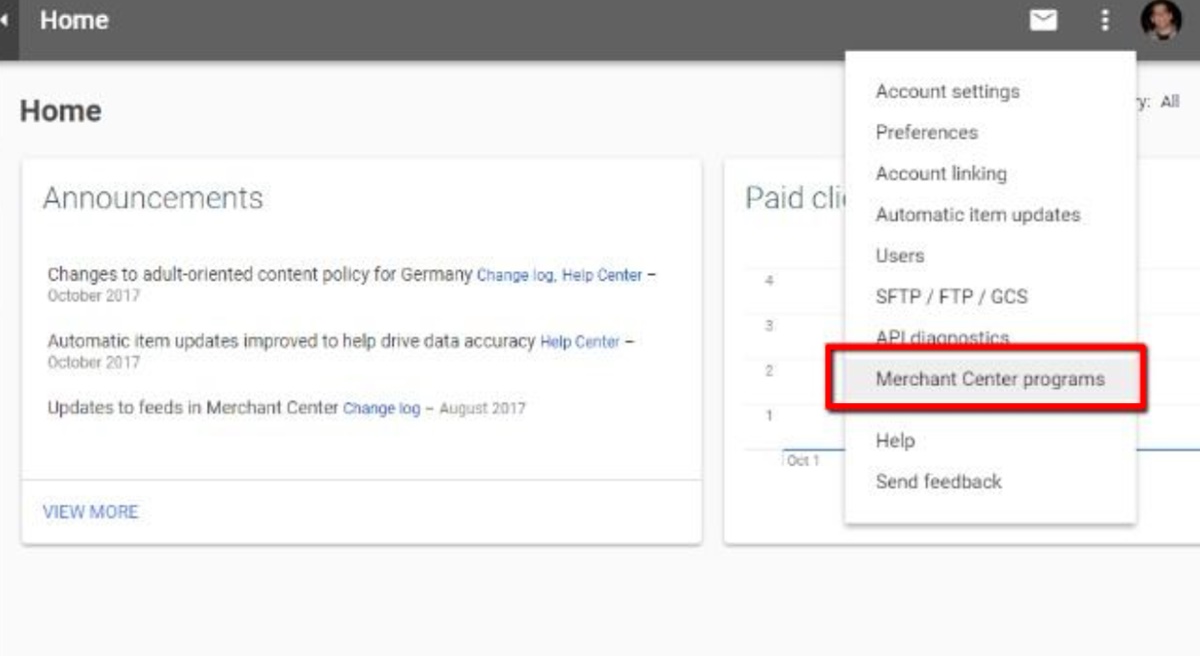Choose Account linking menu entry
Screen dimensions: 1200x656
940,173
